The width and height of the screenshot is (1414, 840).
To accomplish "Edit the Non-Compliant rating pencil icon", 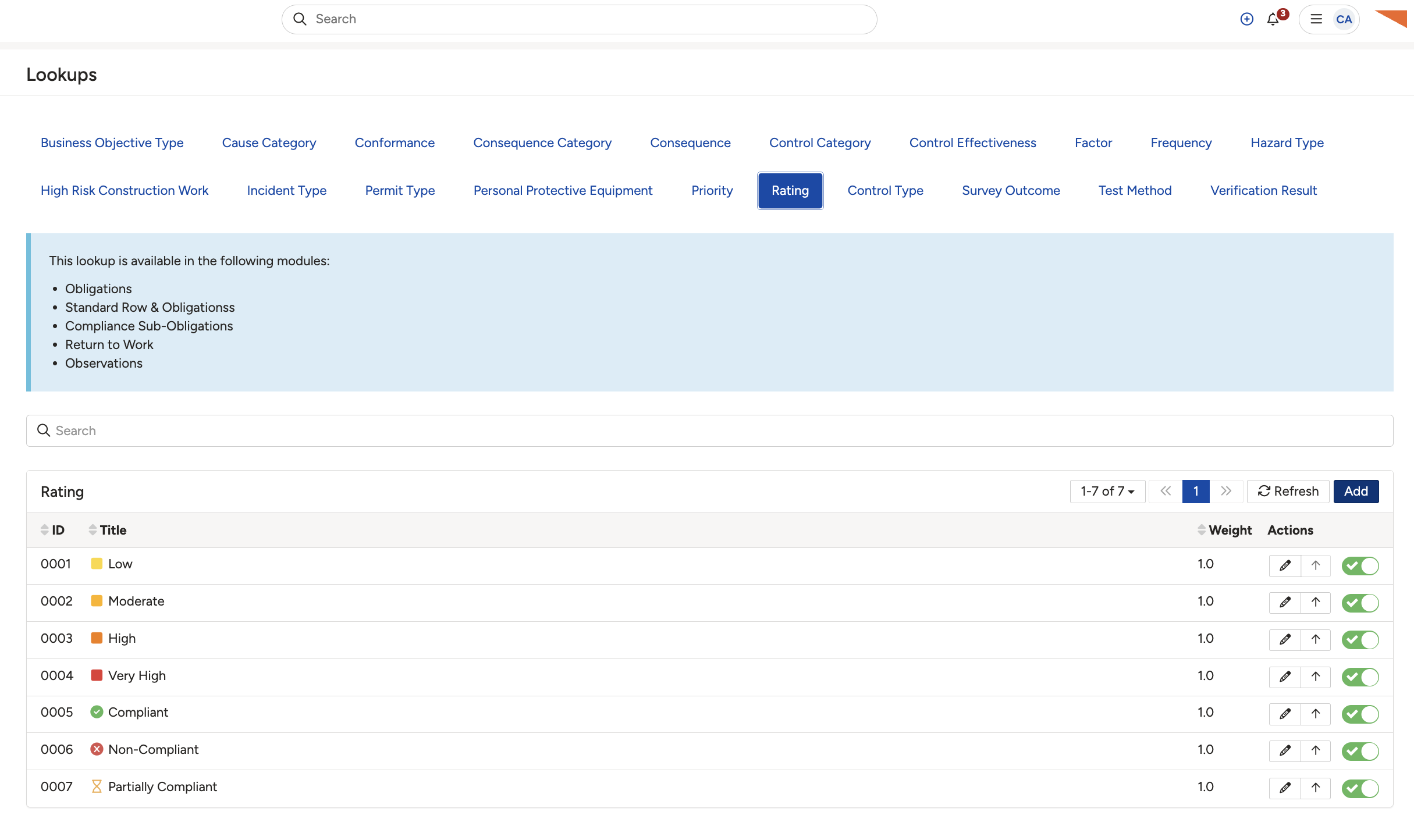I will tap(1285, 751).
